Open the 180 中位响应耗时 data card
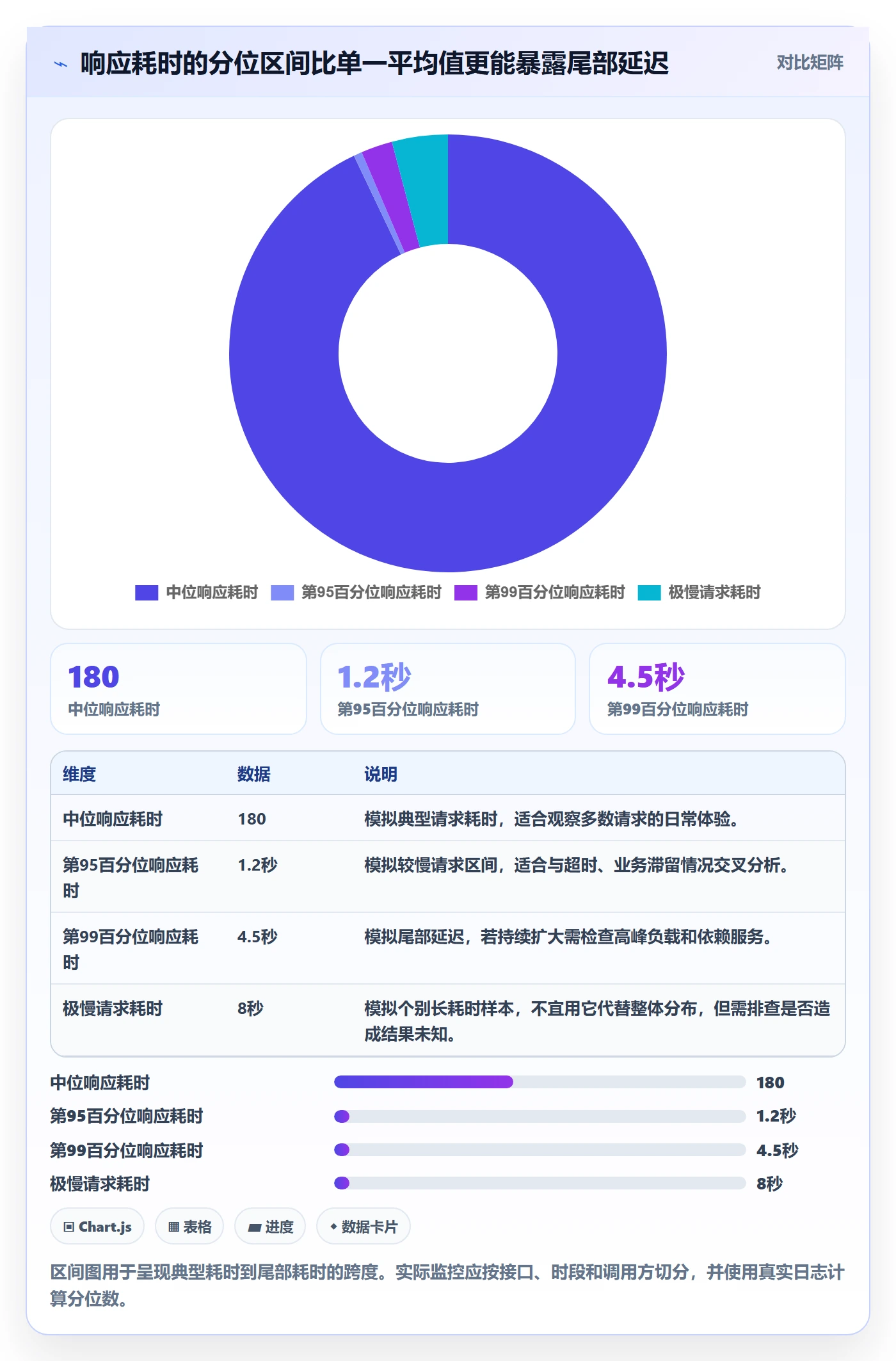Image resolution: width=896 pixels, height=1361 pixels. pos(179,689)
